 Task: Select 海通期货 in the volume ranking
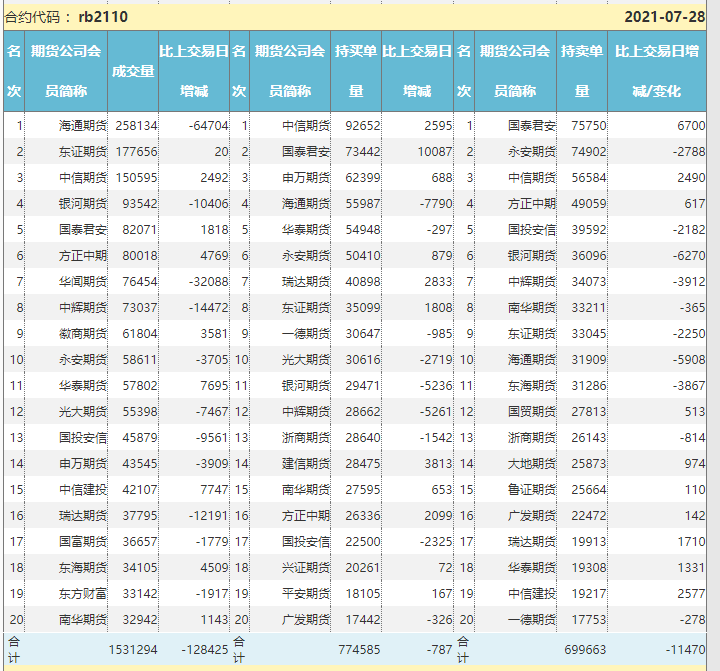(83, 125)
